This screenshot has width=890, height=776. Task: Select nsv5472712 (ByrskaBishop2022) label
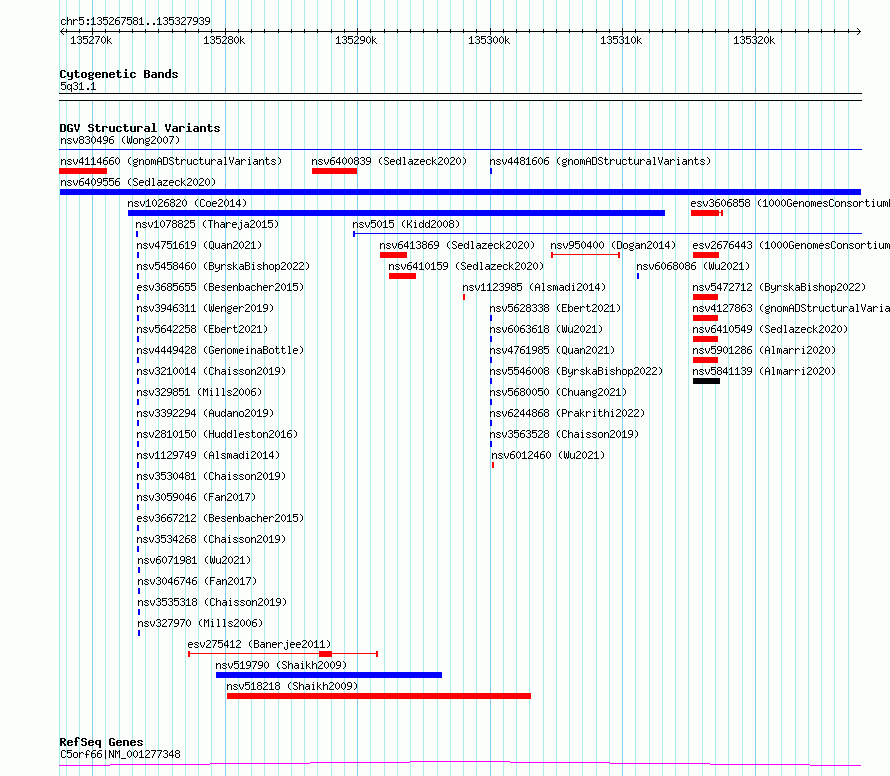[779, 287]
